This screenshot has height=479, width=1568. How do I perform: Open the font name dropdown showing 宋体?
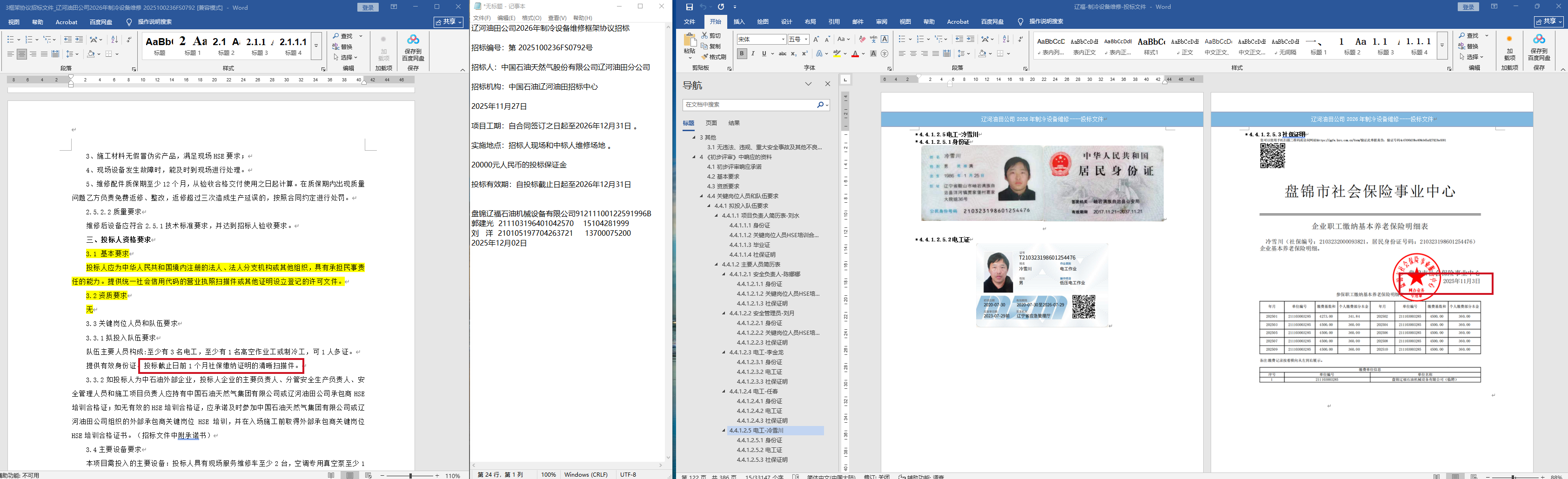pos(783,39)
